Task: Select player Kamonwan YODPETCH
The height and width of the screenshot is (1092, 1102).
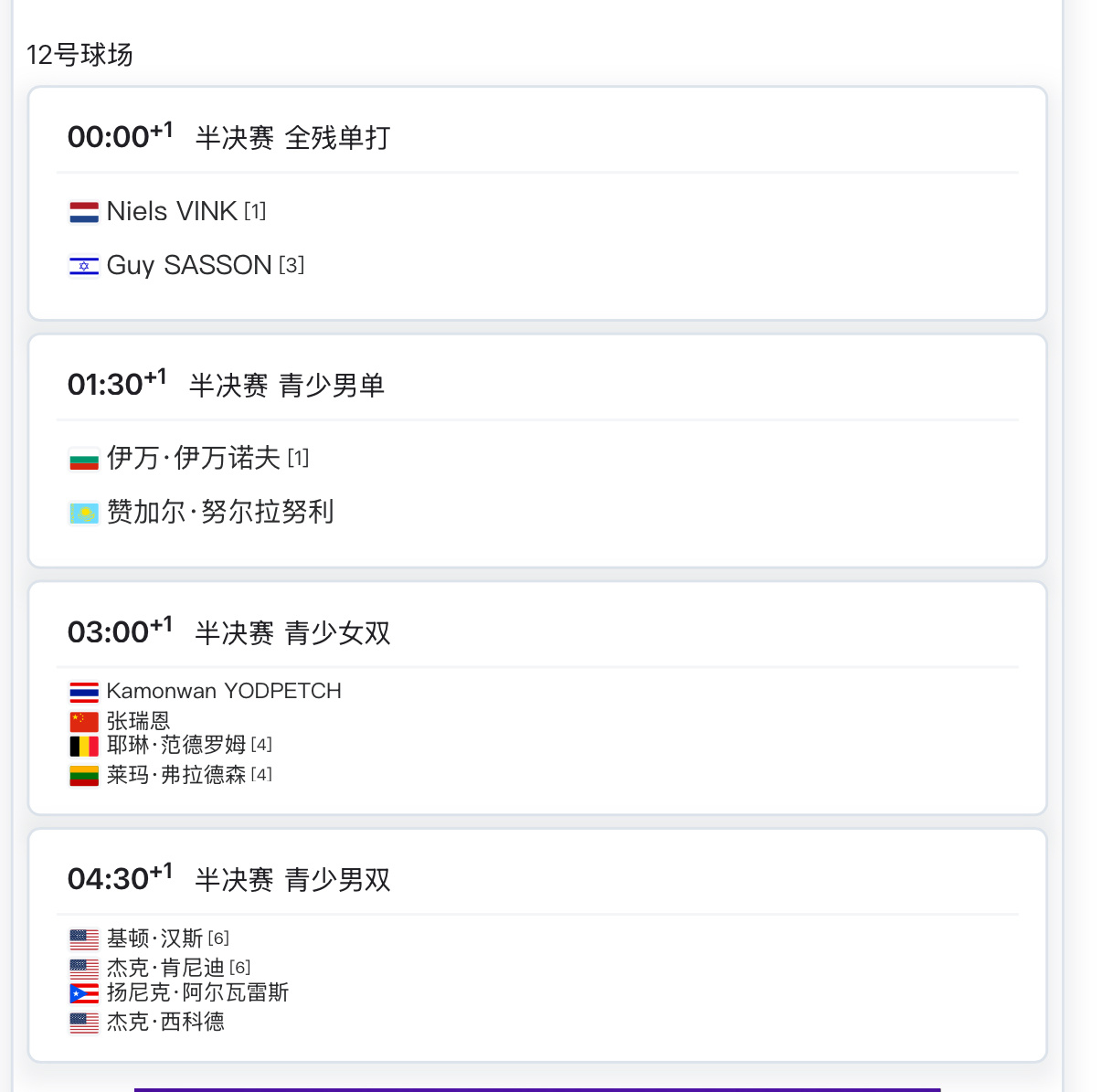Action: coord(224,691)
